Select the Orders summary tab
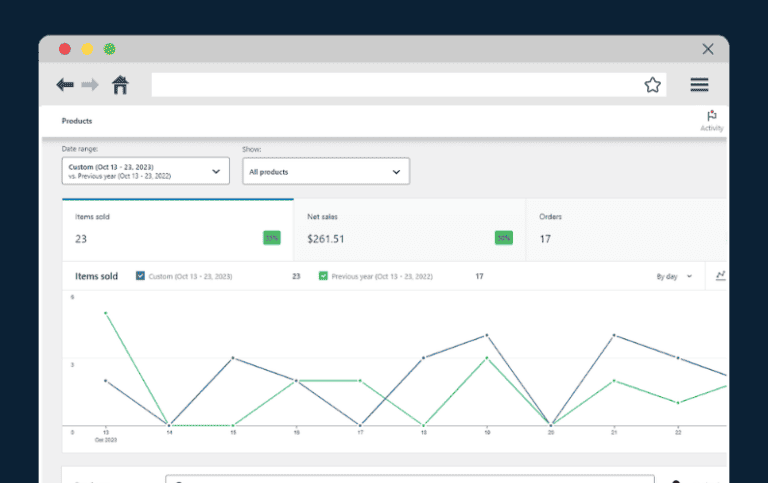This screenshot has height=483, width=768. [x=626, y=230]
